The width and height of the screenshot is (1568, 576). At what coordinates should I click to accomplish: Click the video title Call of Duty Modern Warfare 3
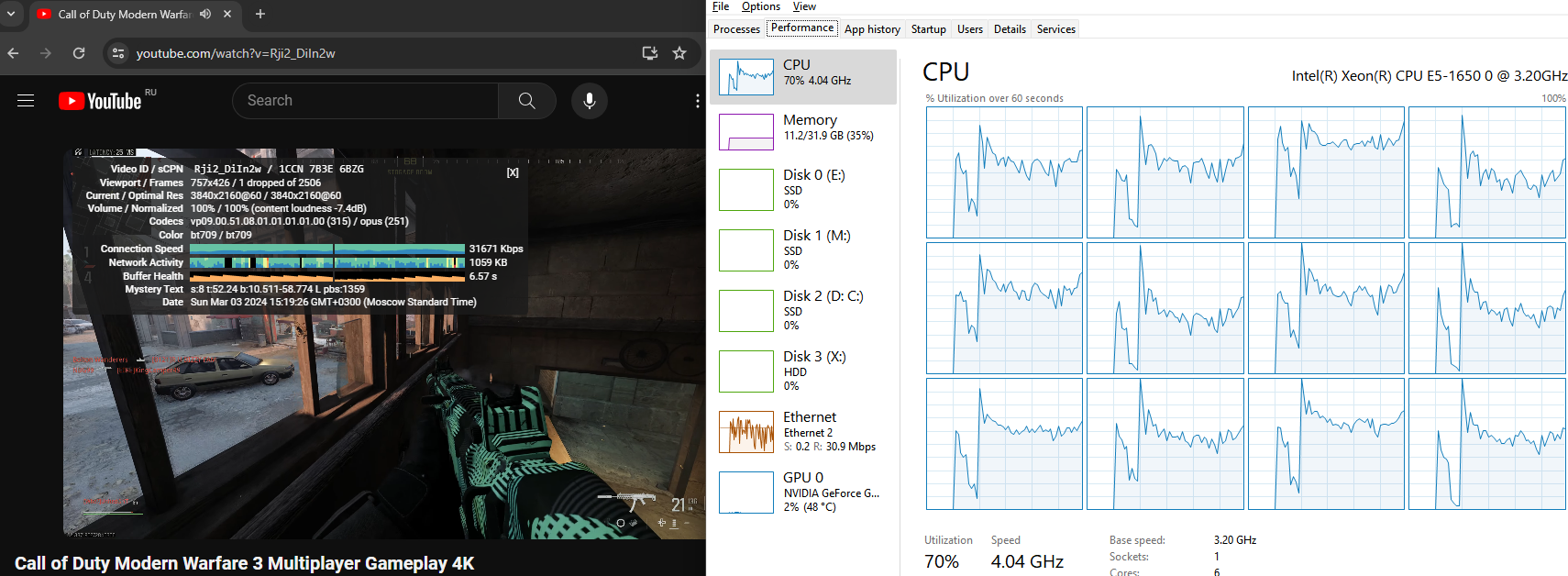(244, 563)
